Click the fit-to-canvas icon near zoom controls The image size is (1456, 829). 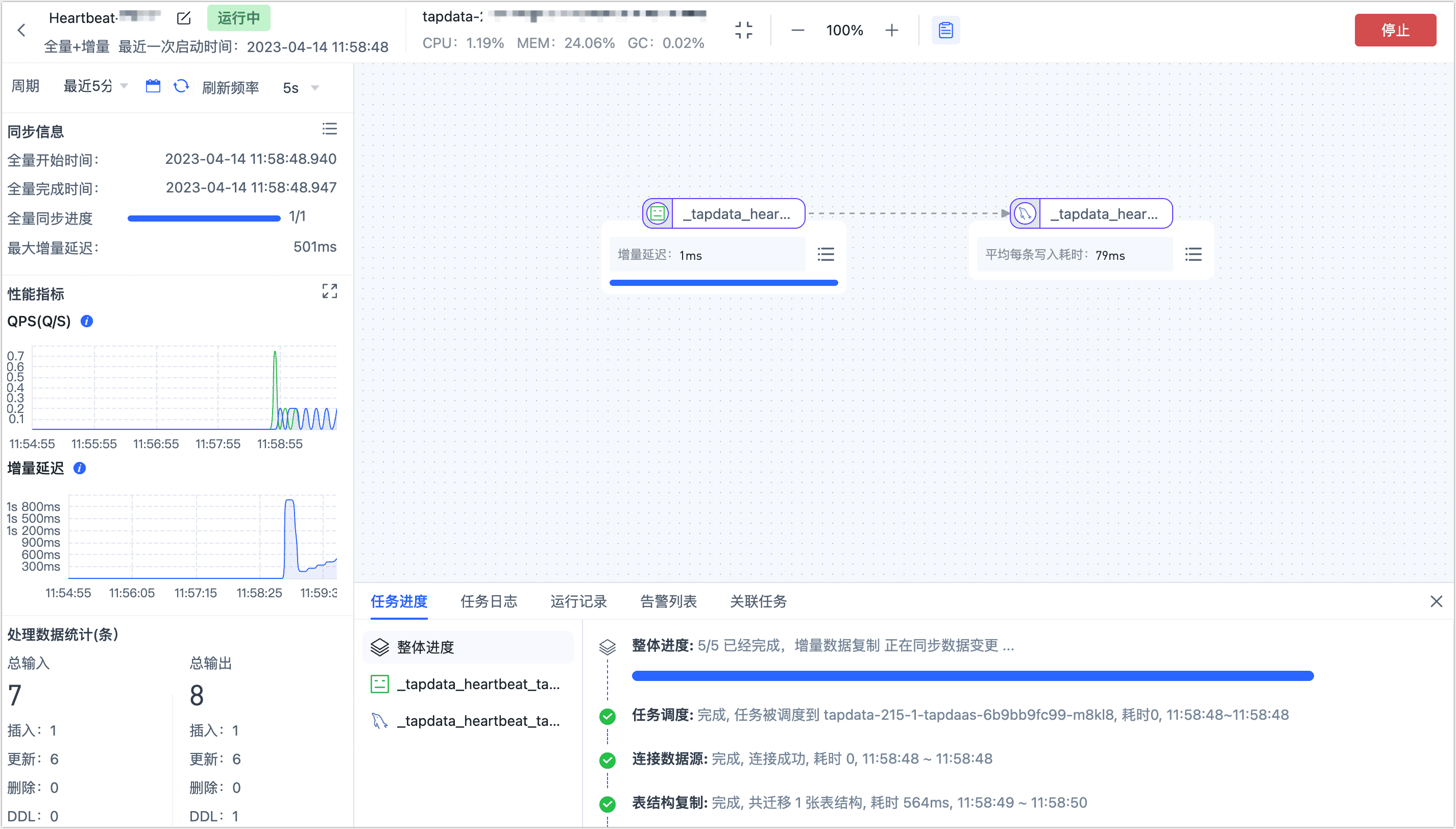tap(743, 30)
